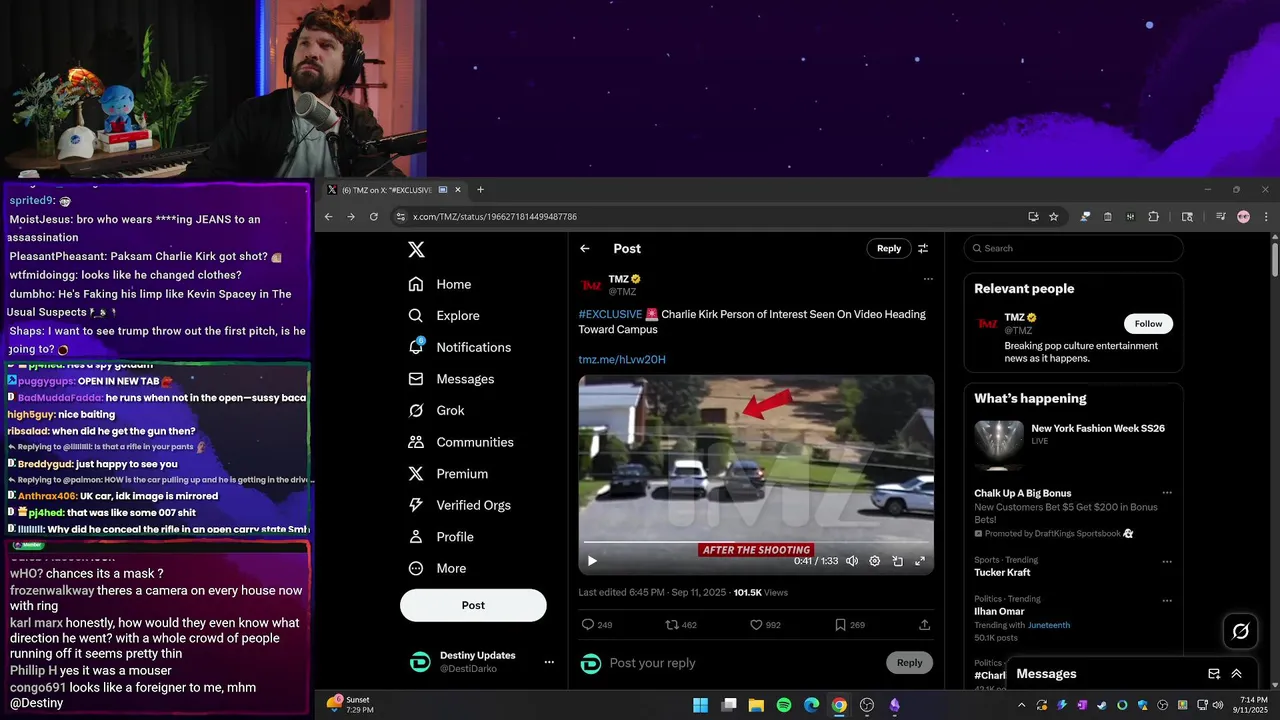
Task: Open Communities in X sidebar
Action: [461, 442]
